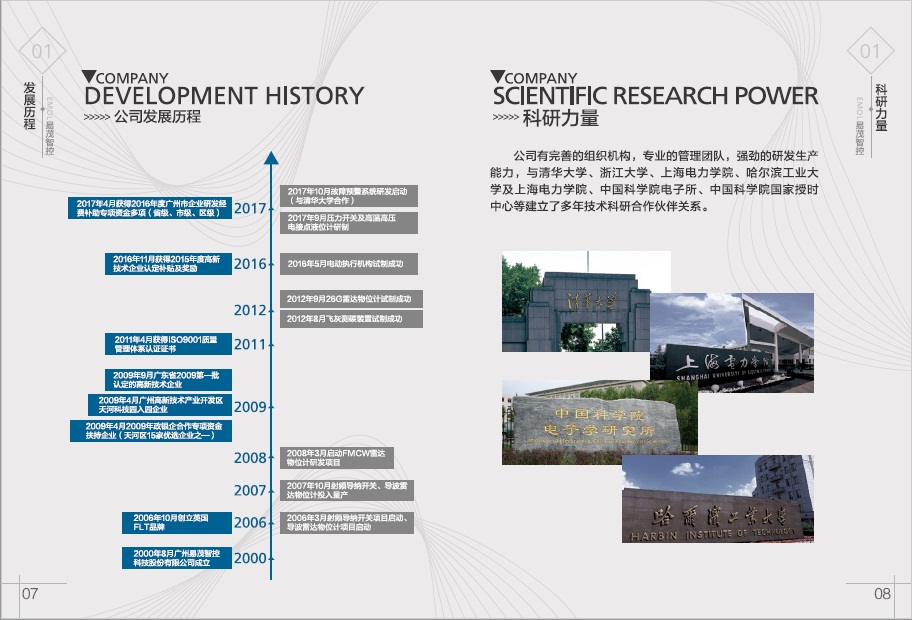912x620 pixels.
Task: Click the top-right diamond 01 badge
Action: pyautogui.click(x=870, y=51)
